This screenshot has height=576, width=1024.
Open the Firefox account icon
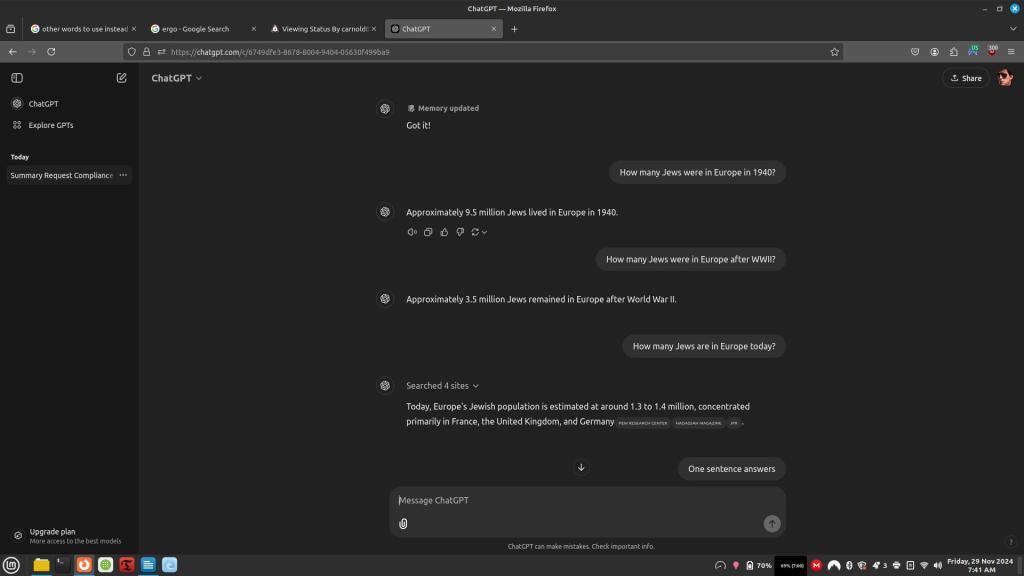click(935, 52)
